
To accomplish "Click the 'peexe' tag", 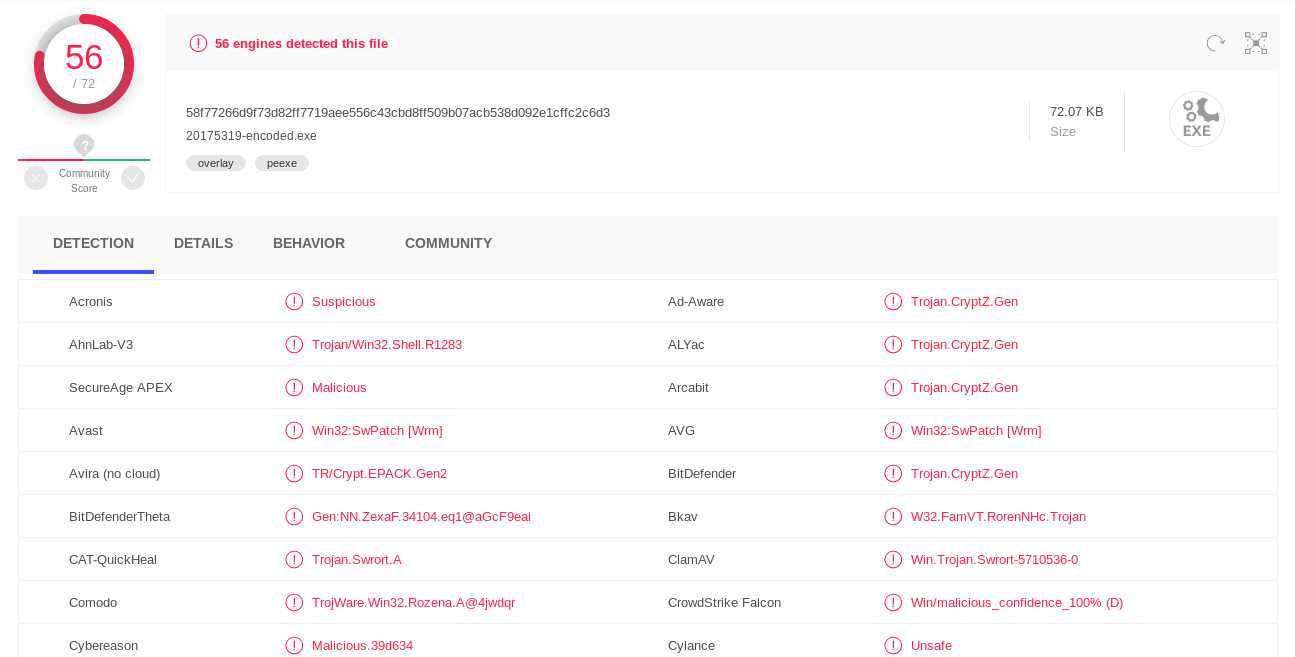I will [282, 163].
